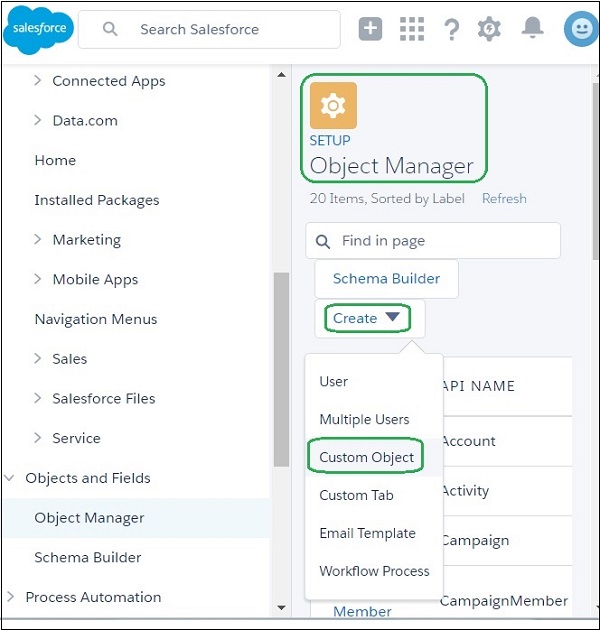Screen dimensions: 600x630
Task: Pick Workflow Process from the dropdown
Action: pos(374,571)
